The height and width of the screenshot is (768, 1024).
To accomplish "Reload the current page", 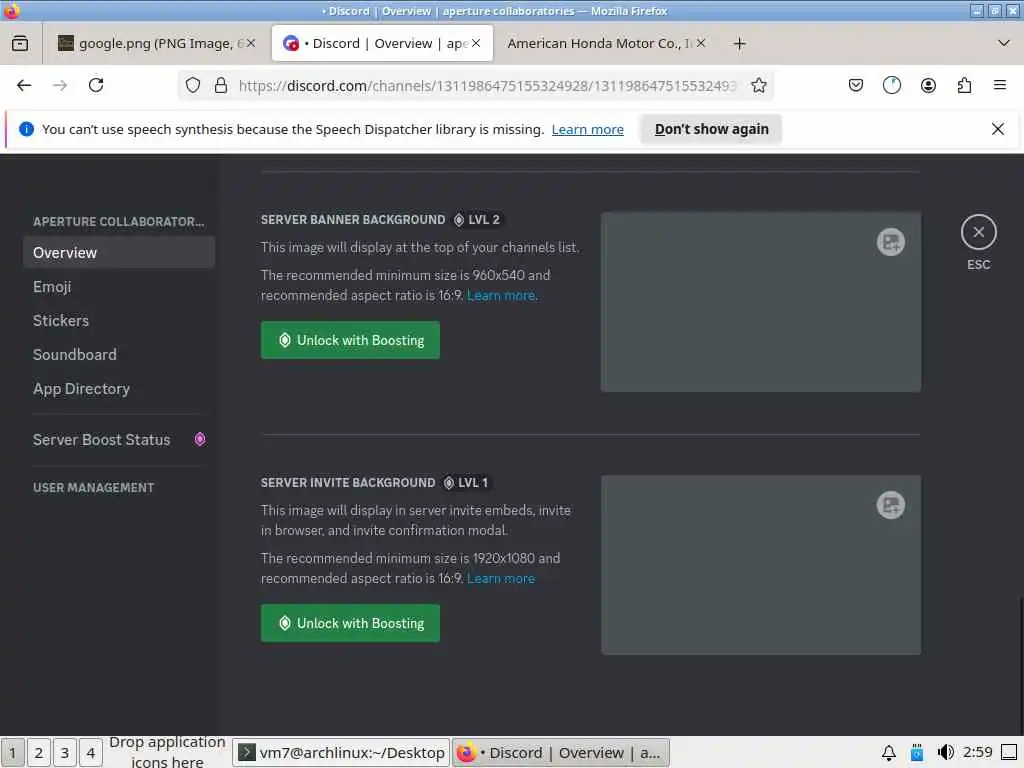I will 96,86.
